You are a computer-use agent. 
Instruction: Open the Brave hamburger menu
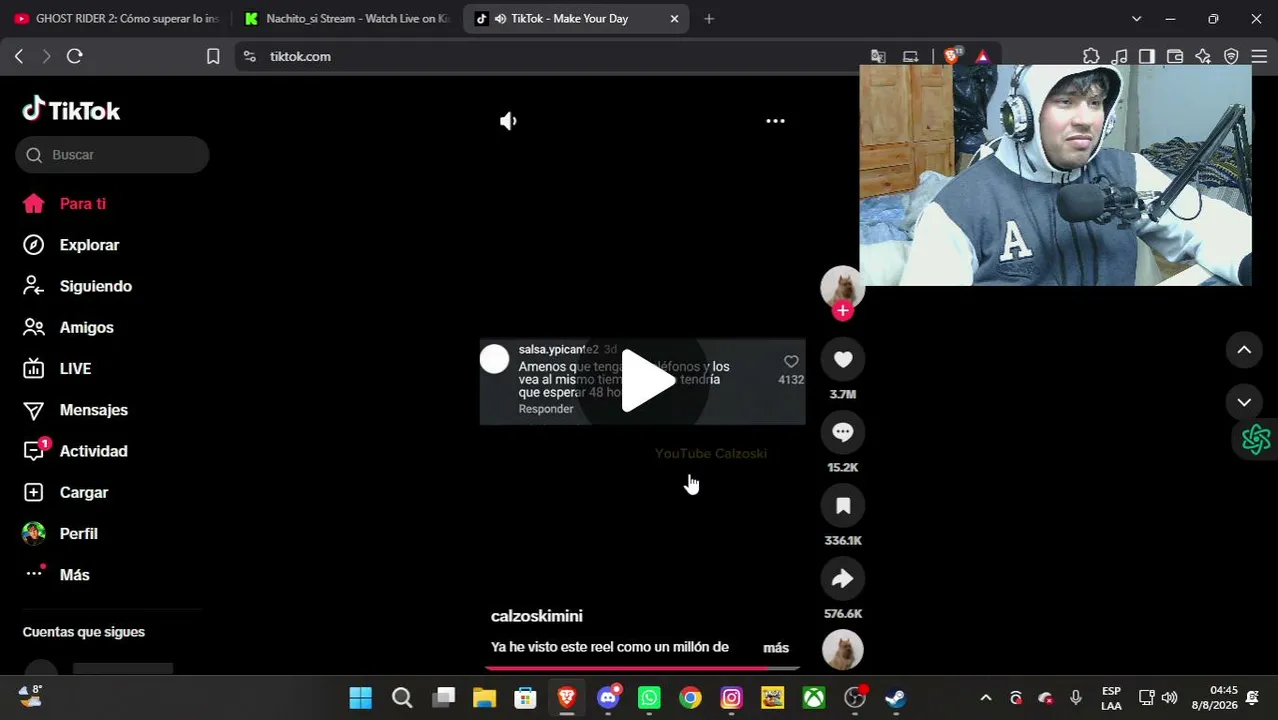point(1259,57)
